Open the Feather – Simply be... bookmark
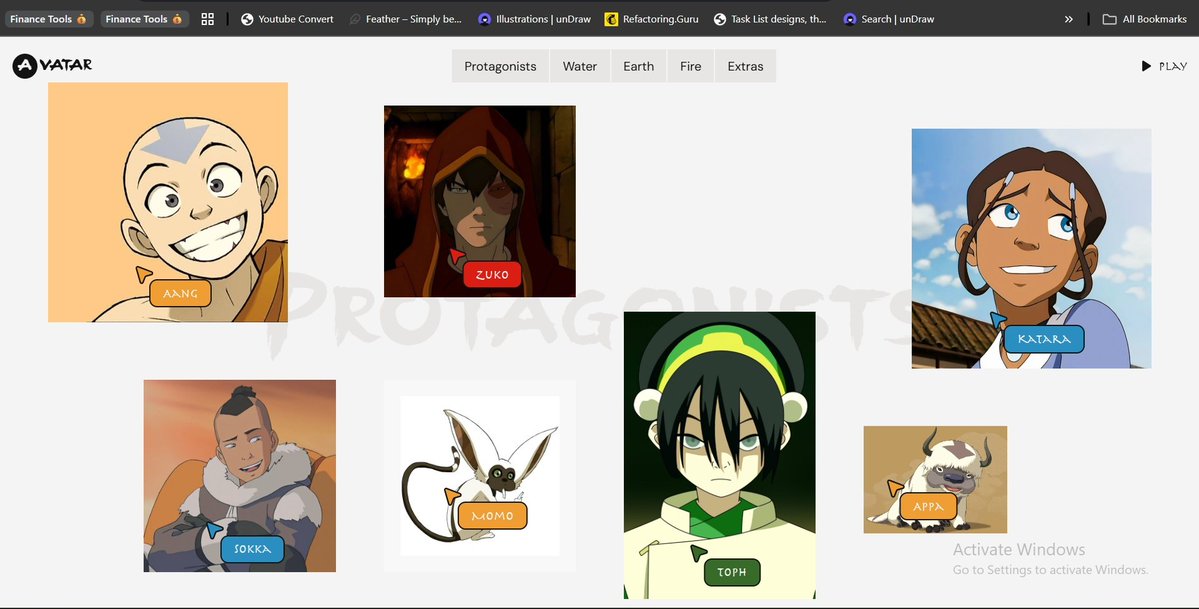Viewport: 1199px width, 609px height. (x=405, y=19)
